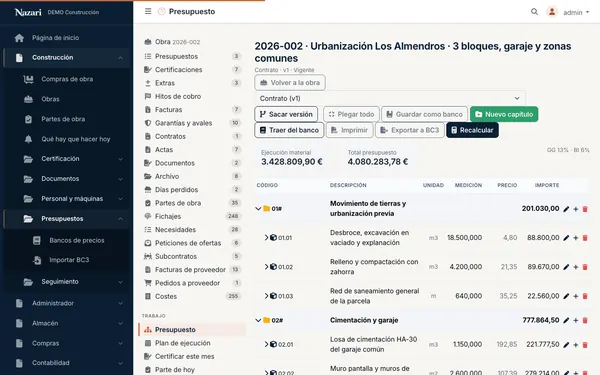Open Hitos de cobro menu item
Viewport: 600px width, 375px height.
pyautogui.click(x=192, y=96)
